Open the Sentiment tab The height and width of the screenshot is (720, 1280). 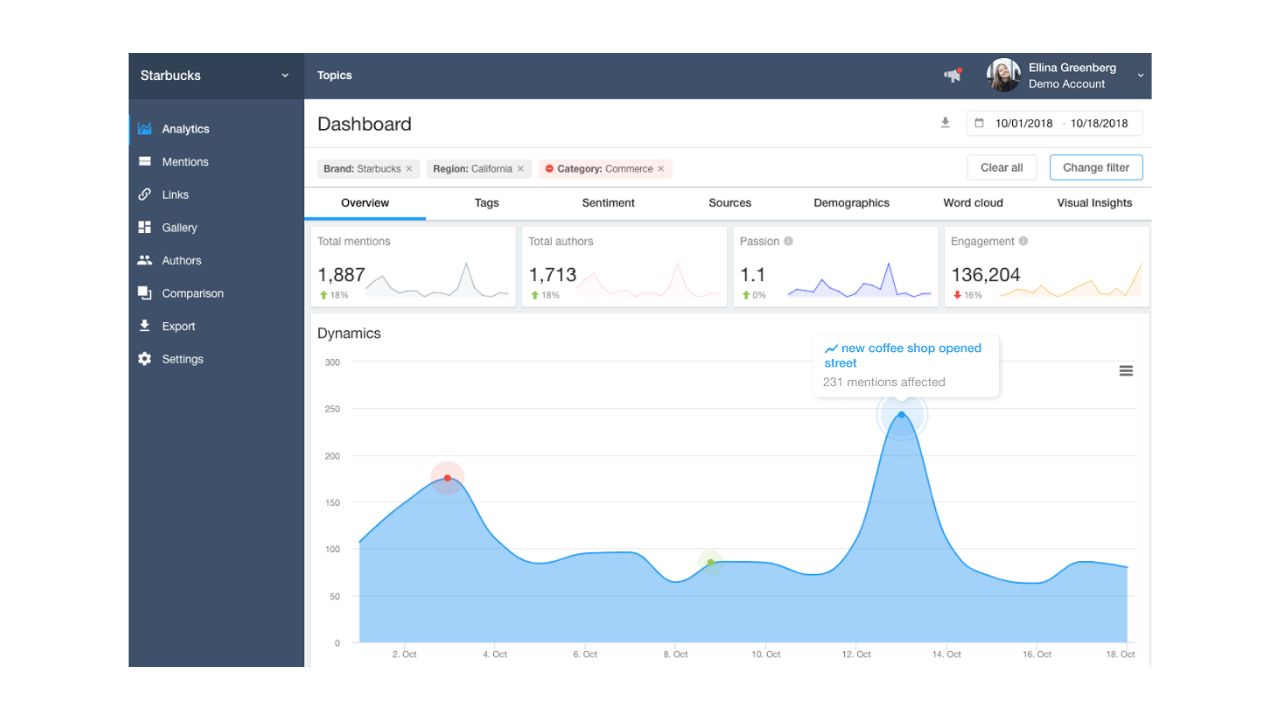(608, 203)
